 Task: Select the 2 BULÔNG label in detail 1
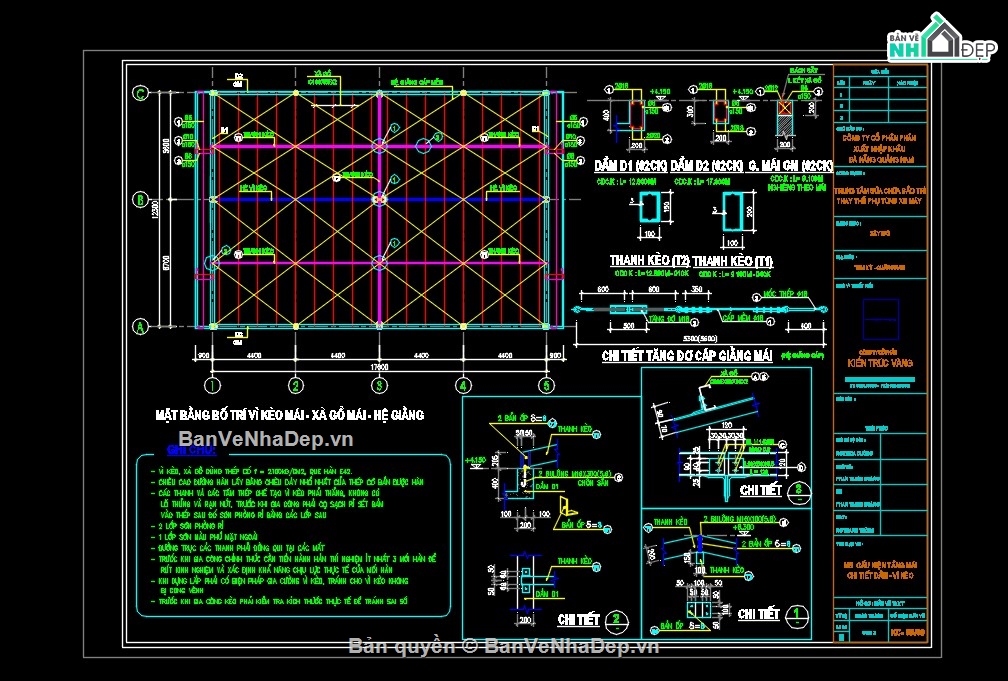[739, 518]
